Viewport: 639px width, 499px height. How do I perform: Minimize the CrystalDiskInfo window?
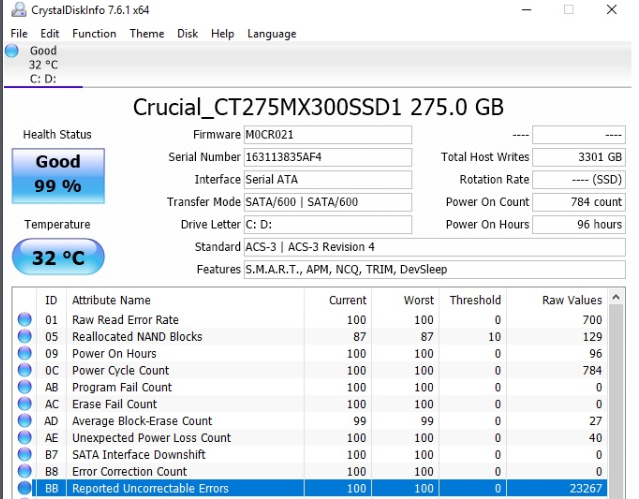coord(527,9)
